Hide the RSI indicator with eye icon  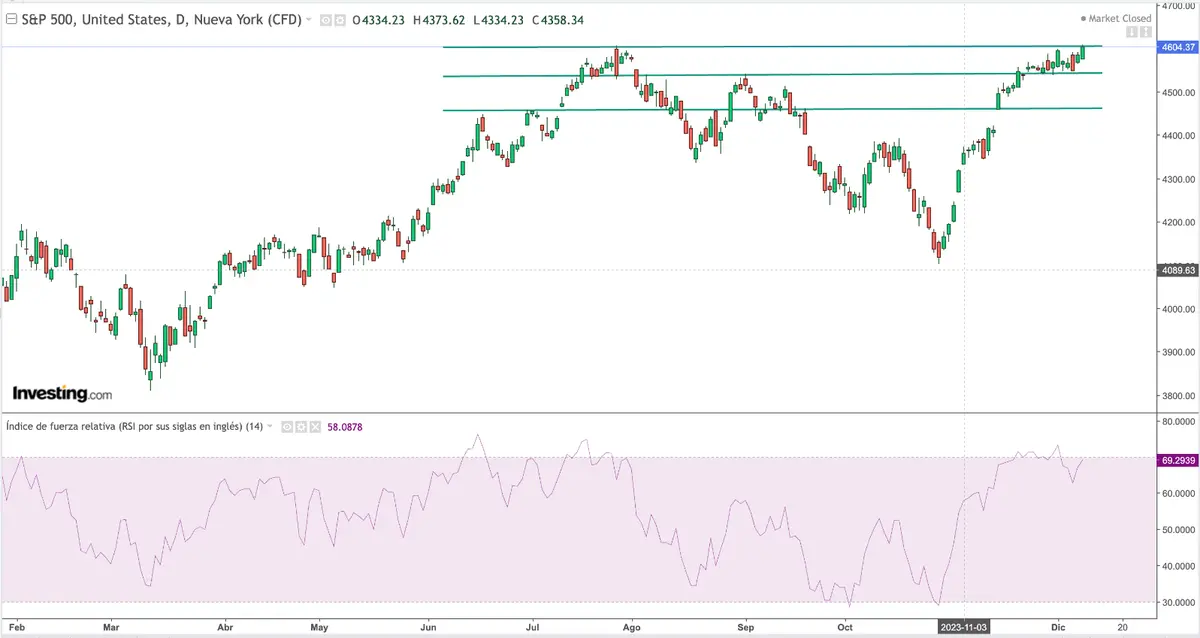285,427
